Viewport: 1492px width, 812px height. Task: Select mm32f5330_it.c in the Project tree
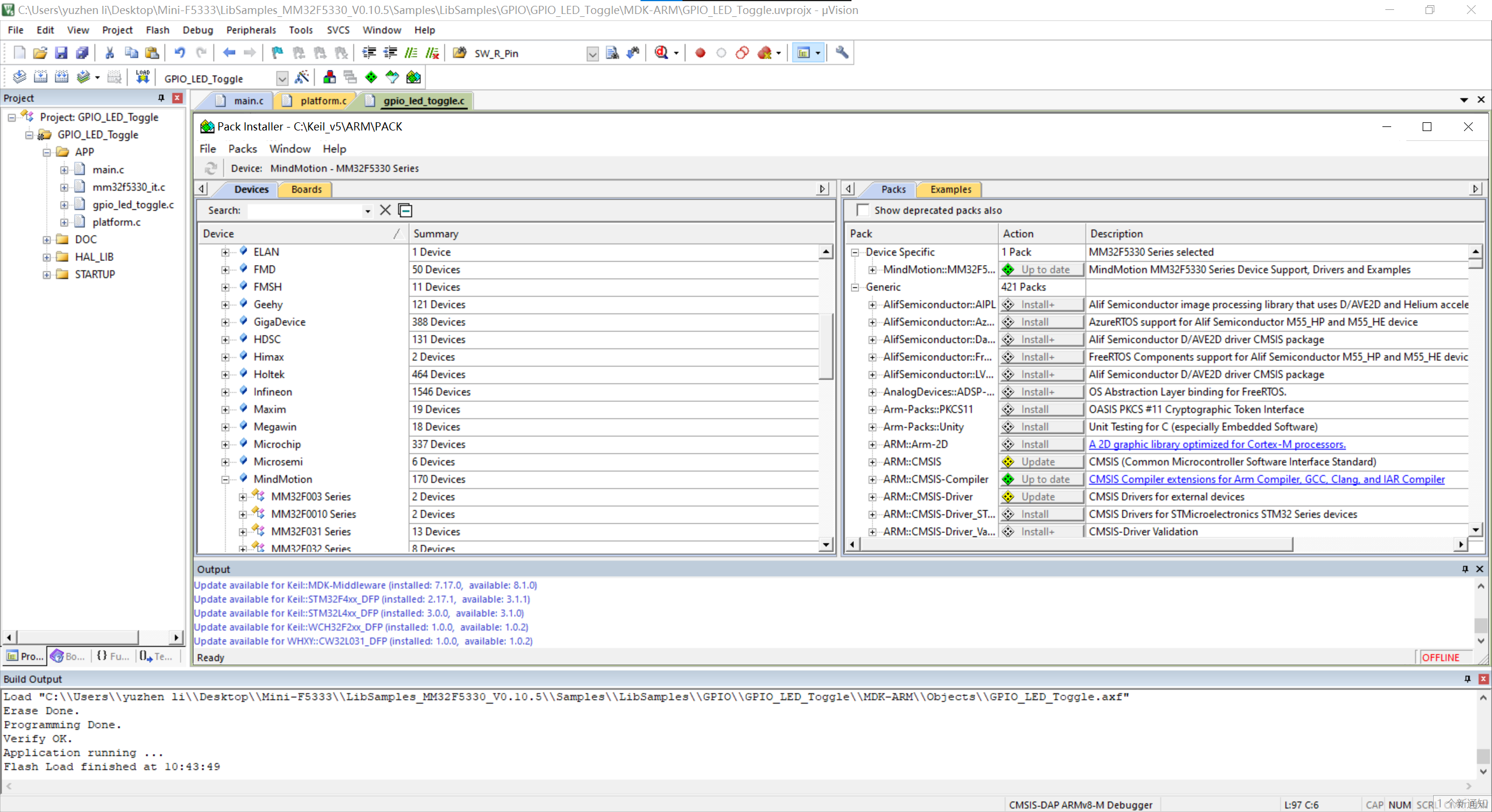pos(129,187)
